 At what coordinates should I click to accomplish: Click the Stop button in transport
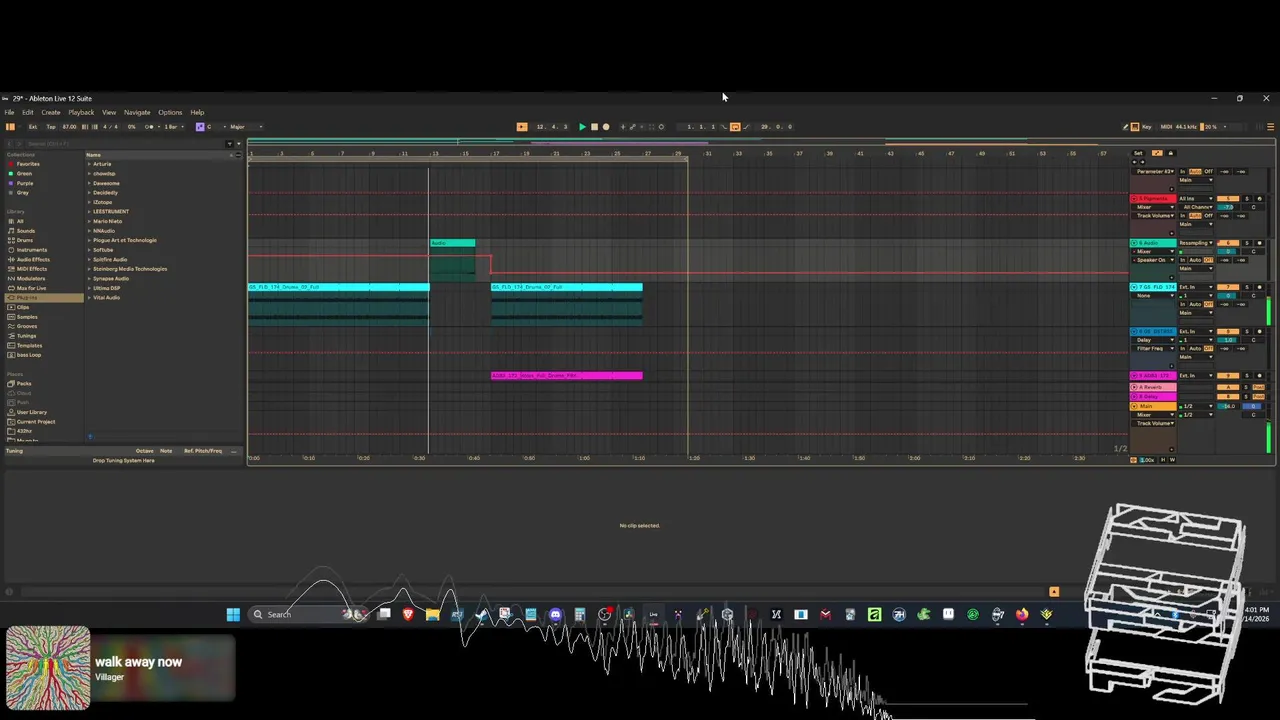594,127
